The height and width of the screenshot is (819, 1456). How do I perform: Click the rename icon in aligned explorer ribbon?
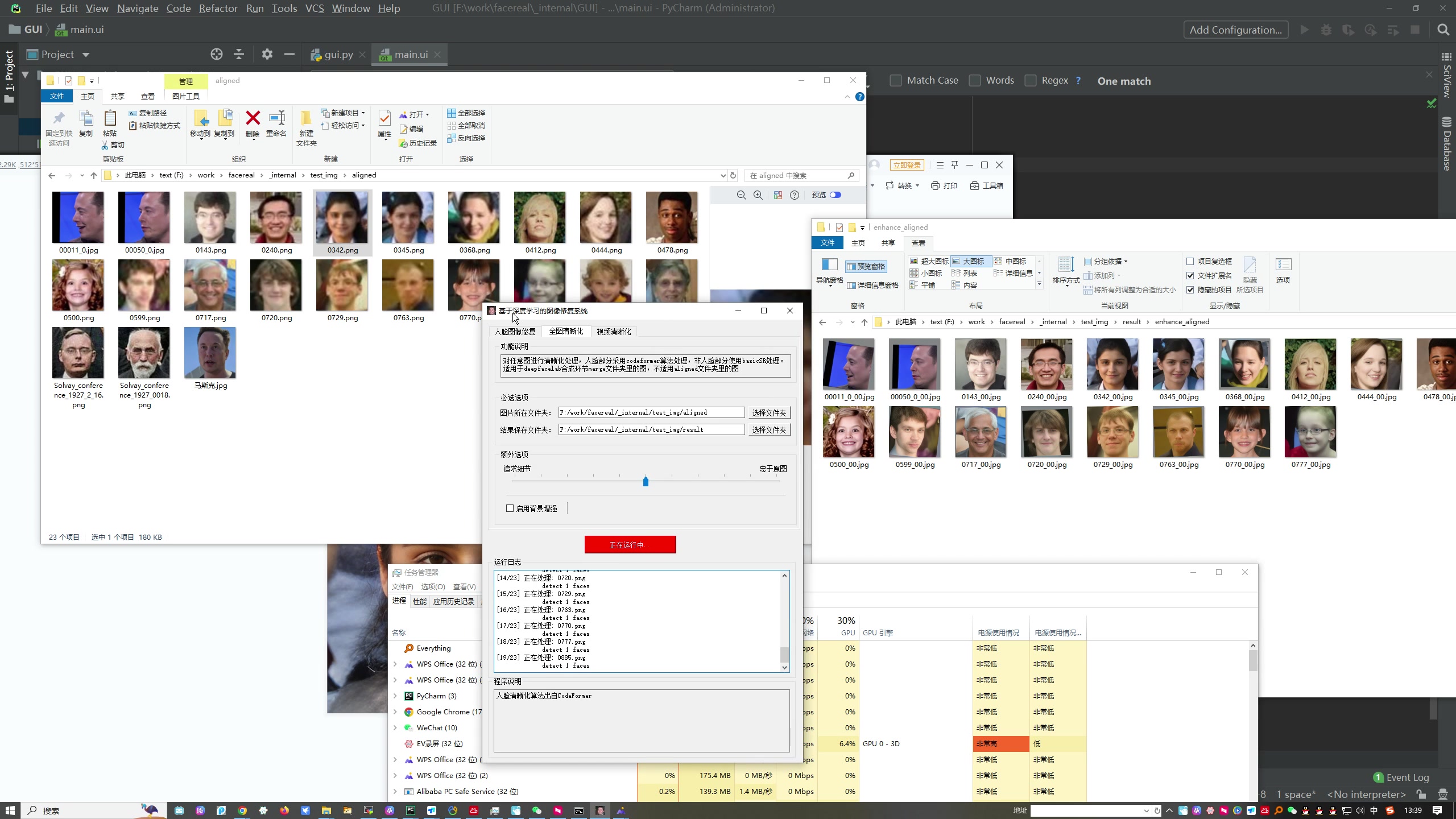(x=276, y=118)
